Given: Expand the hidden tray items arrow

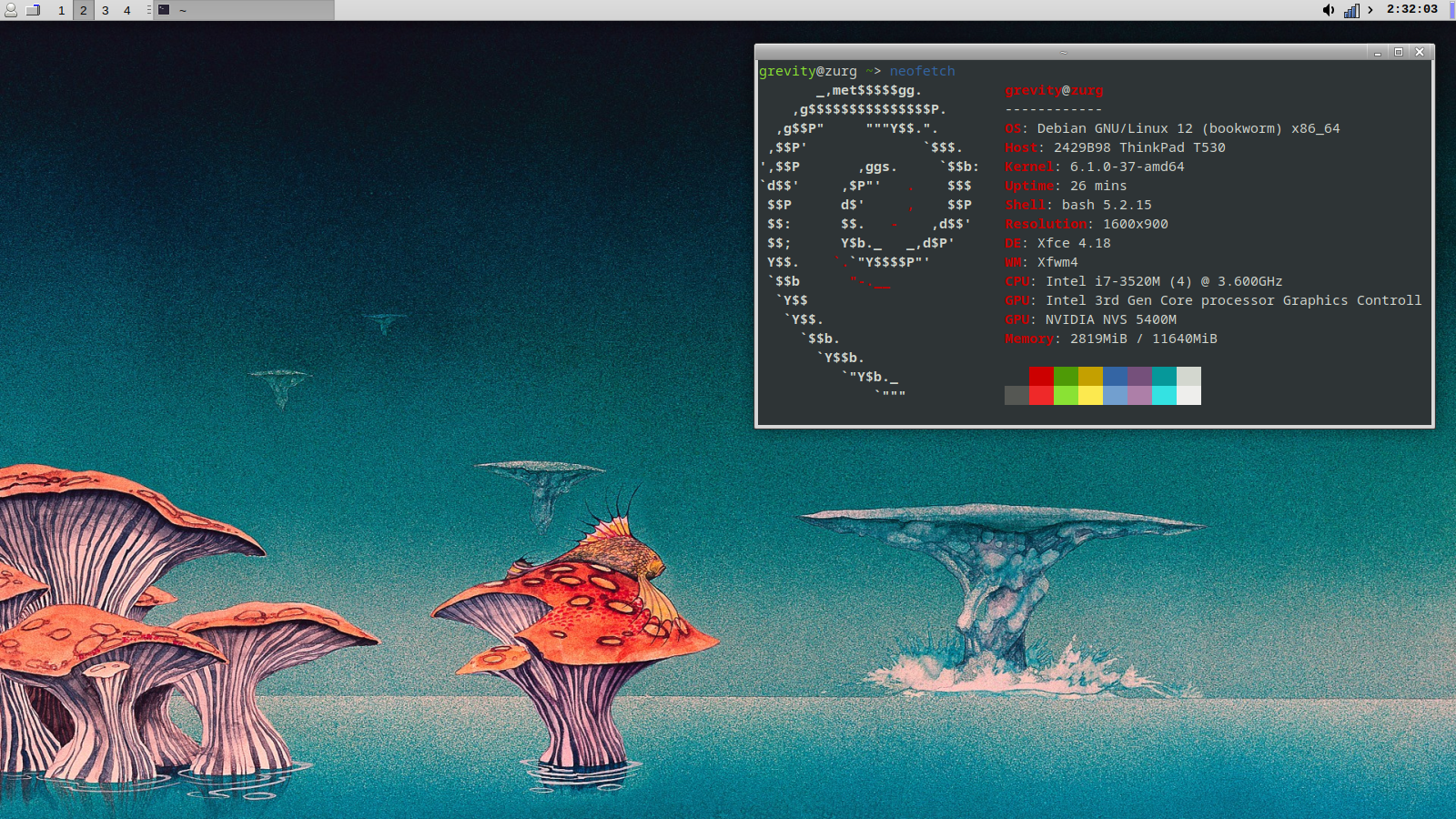Looking at the screenshot, I should pyautogui.click(x=1370, y=10).
